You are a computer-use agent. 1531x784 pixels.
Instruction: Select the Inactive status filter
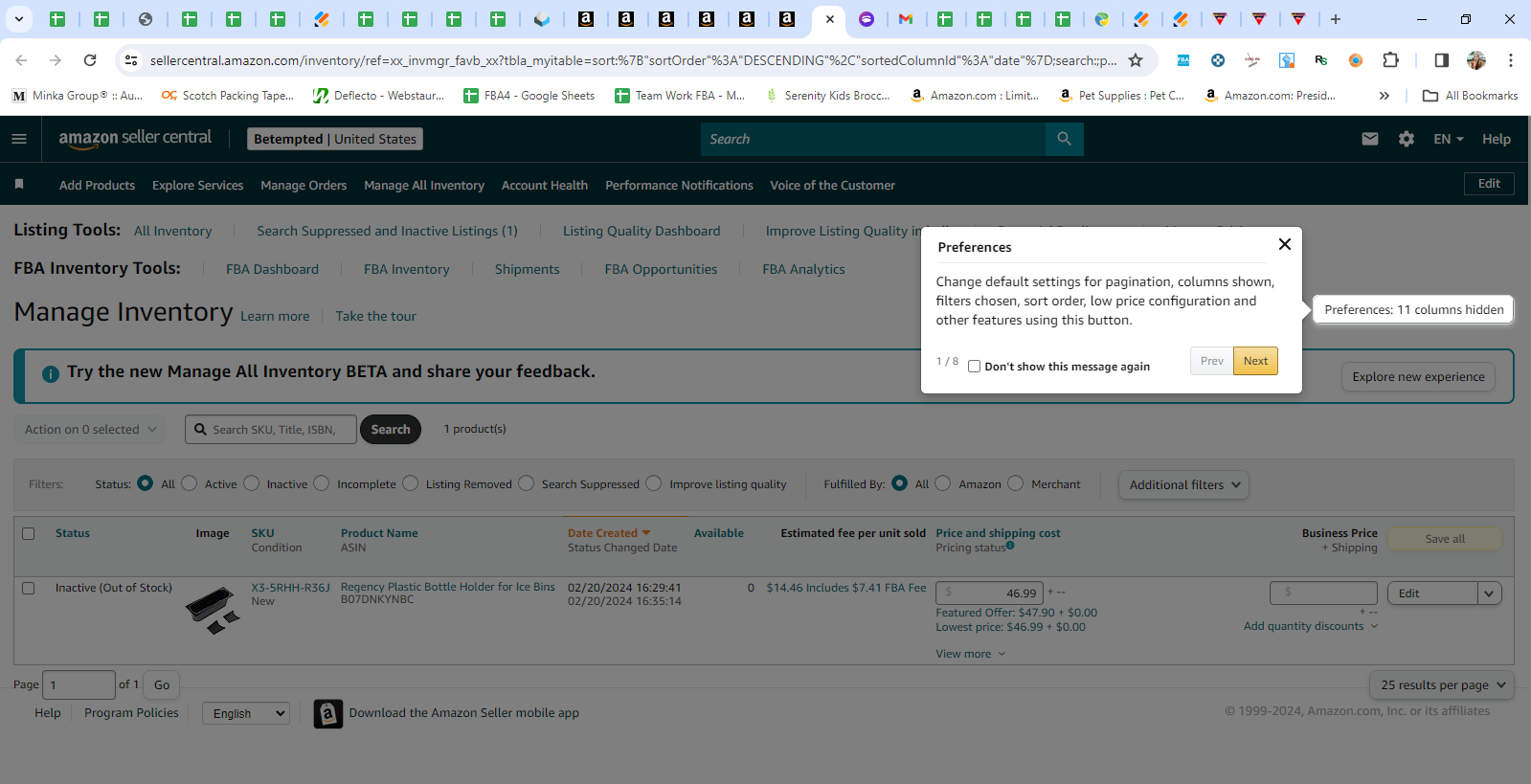(x=252, y=483)
